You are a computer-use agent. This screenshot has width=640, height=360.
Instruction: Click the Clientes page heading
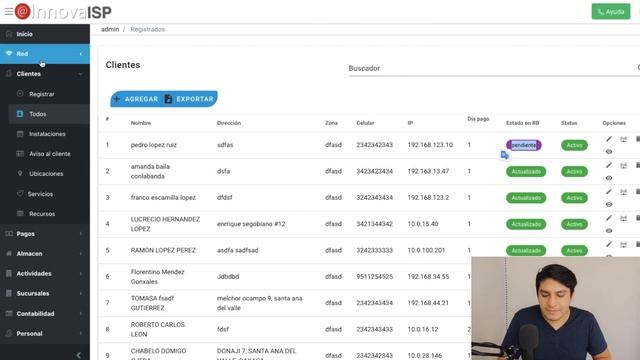123,65
